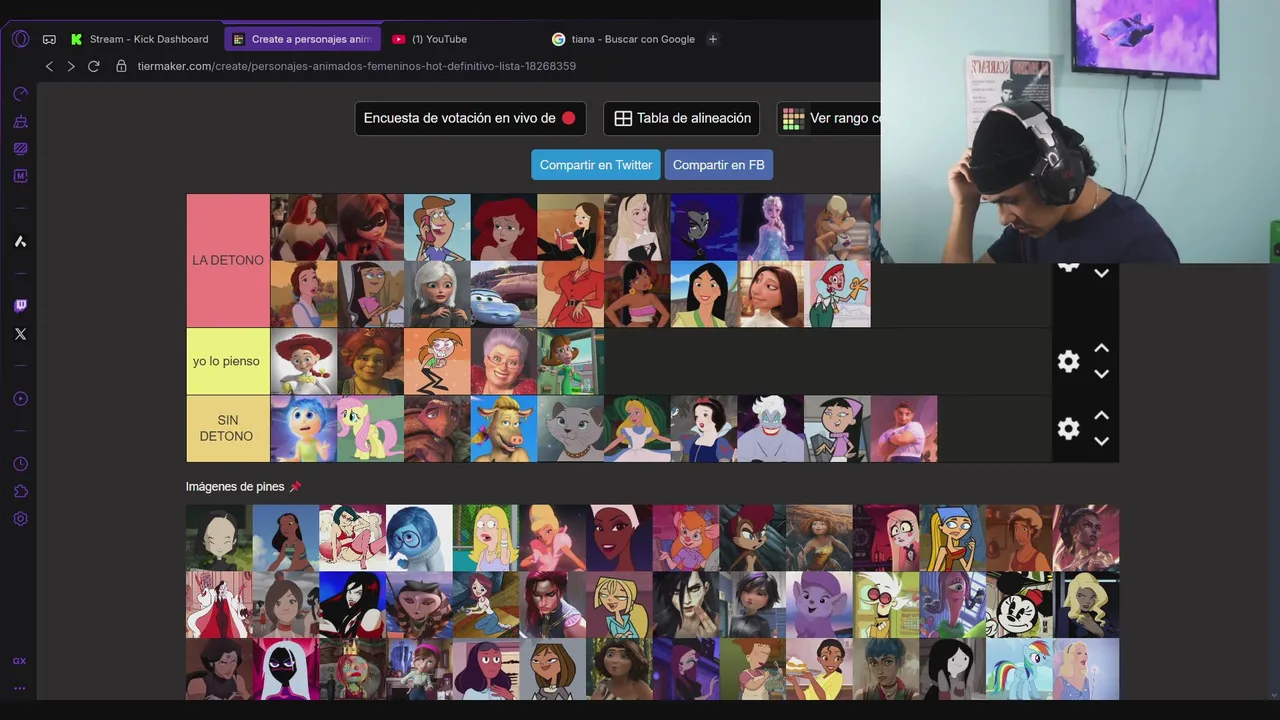Screen dimensions: 1280x720
Task: Open settings gear for 'SIN DETONO' row
Action: (x=1068, y=428)
